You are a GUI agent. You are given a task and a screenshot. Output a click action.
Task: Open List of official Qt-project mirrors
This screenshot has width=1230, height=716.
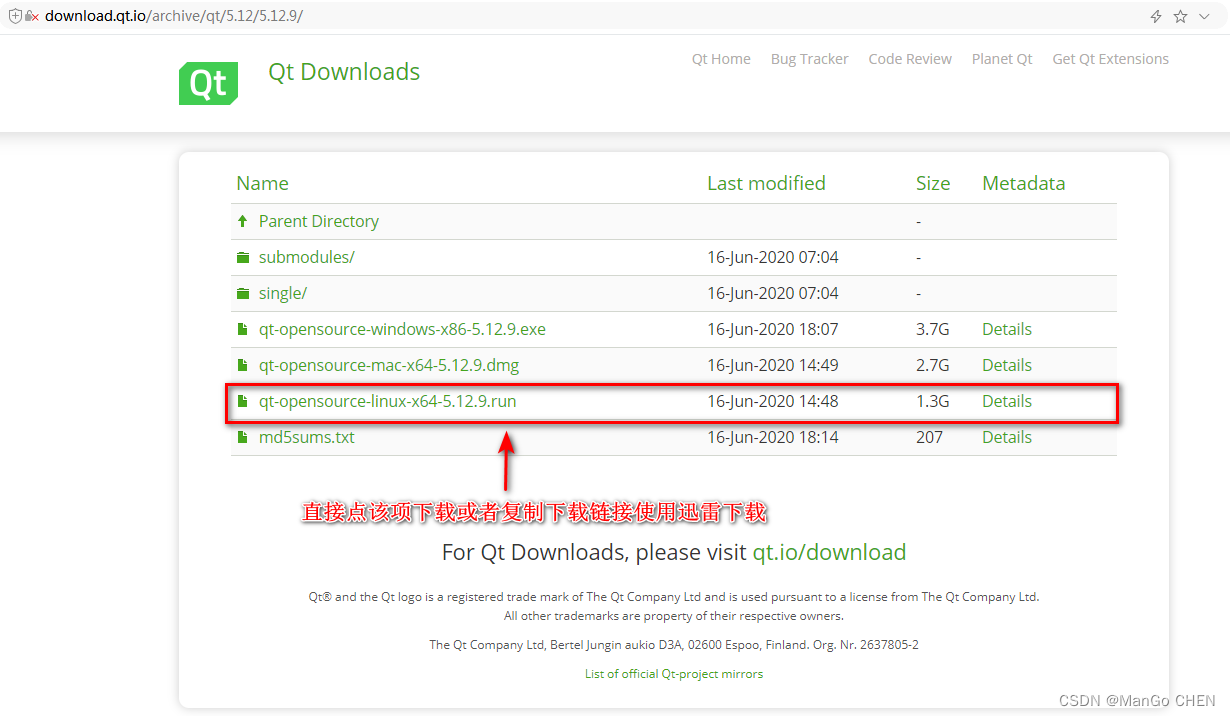pyautogui.click(x=674, y=674)
